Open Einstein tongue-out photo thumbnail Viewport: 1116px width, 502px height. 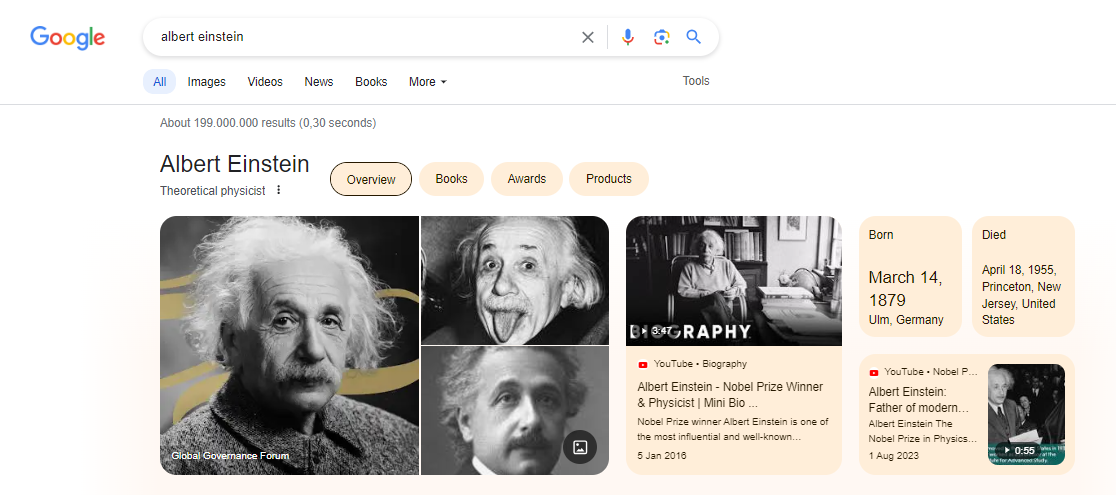point(514,280)
